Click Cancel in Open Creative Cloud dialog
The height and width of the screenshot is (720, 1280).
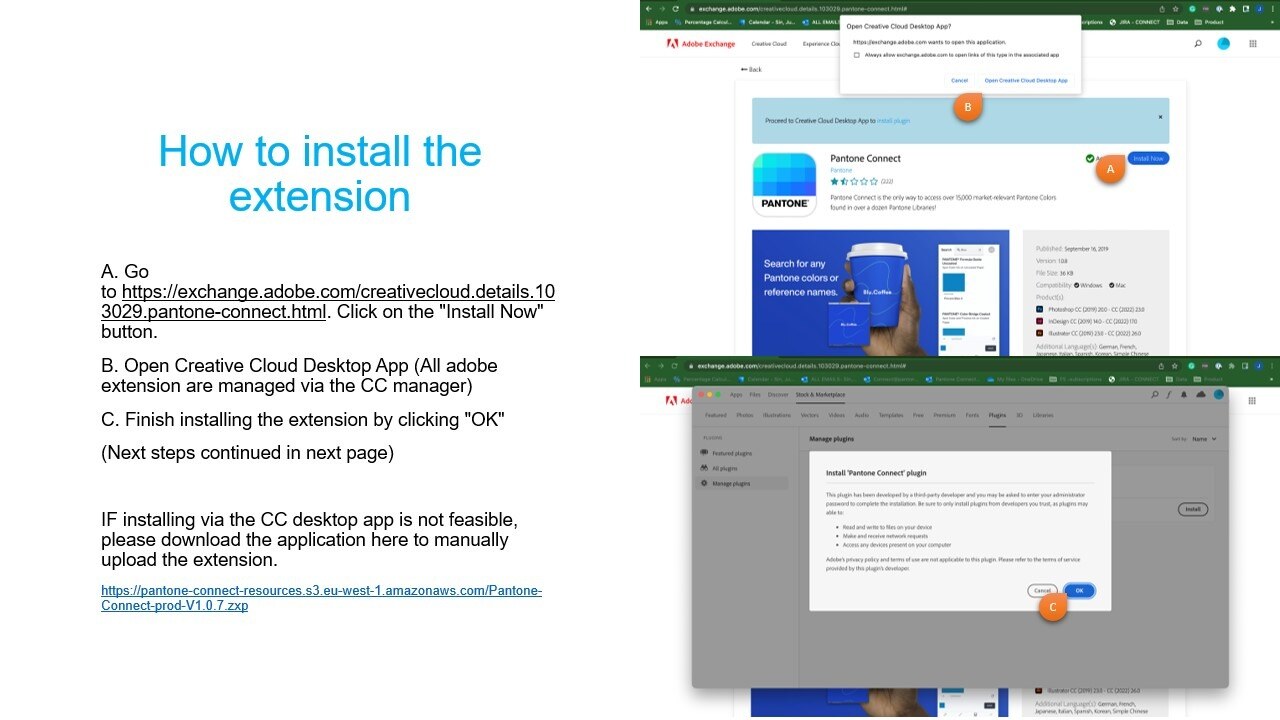(x=959, y=80)
